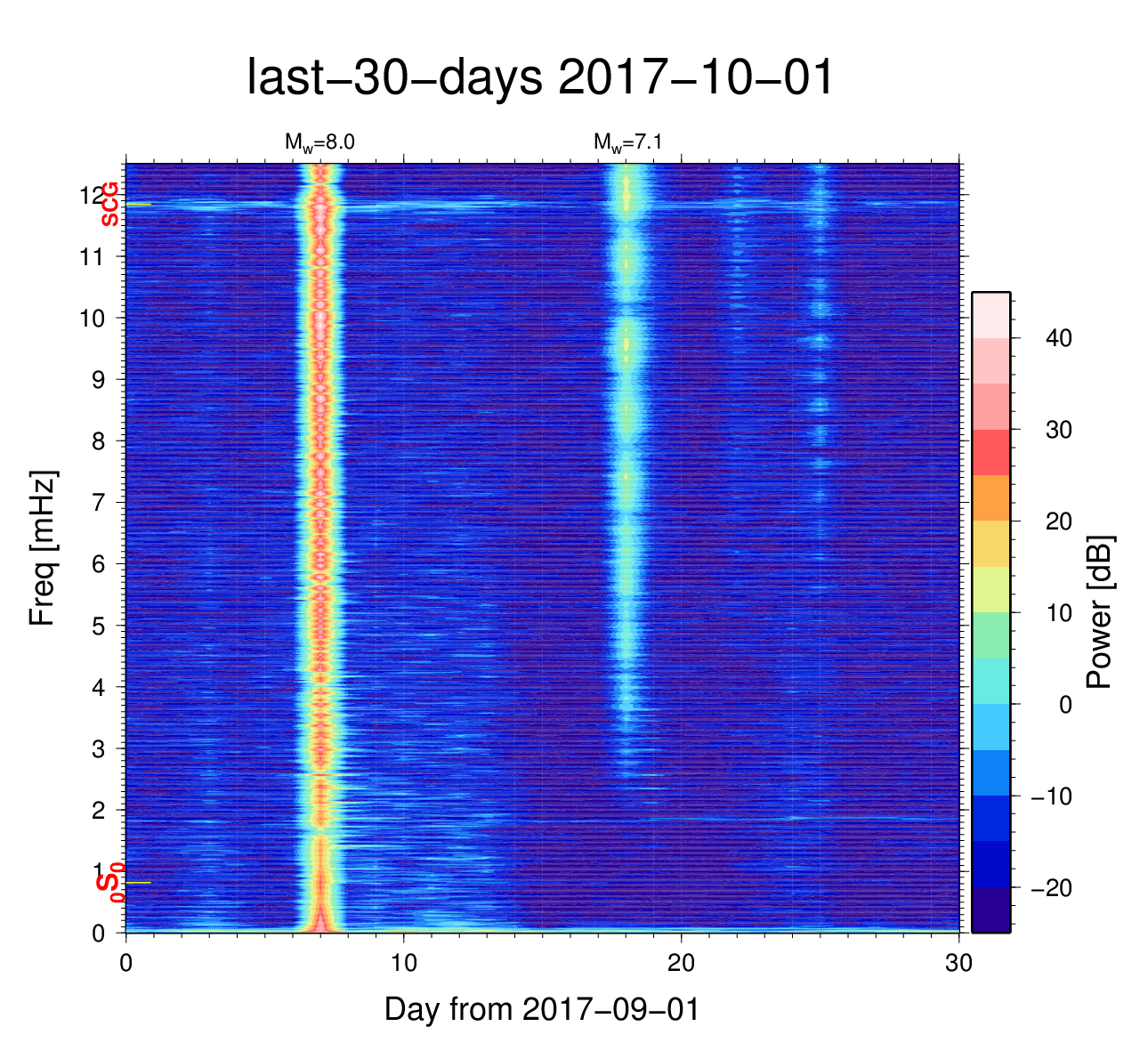Click the 5 mHz tick label on the y-axis
The image size is (1148, 1059).
point(100,626)
